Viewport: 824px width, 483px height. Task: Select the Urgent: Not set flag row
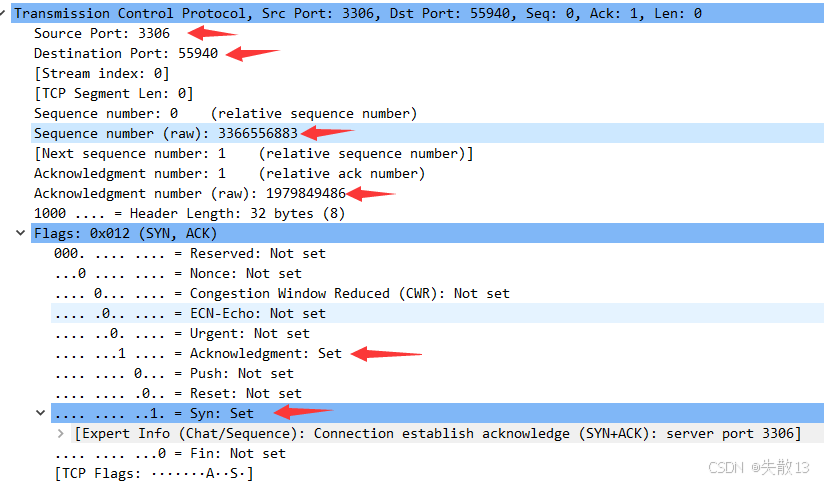point(182,333)
